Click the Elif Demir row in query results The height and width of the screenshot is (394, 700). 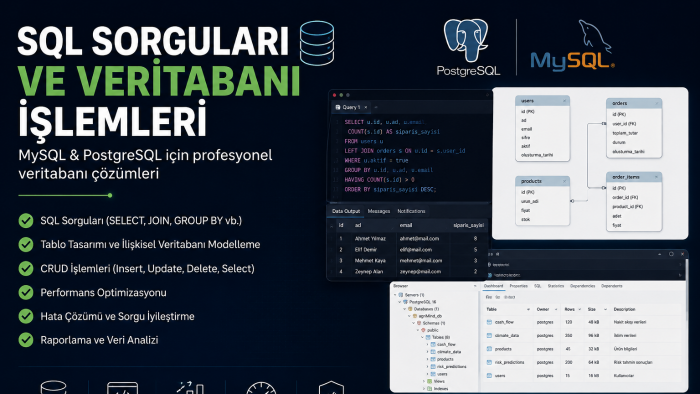click(x=408, y=249)
